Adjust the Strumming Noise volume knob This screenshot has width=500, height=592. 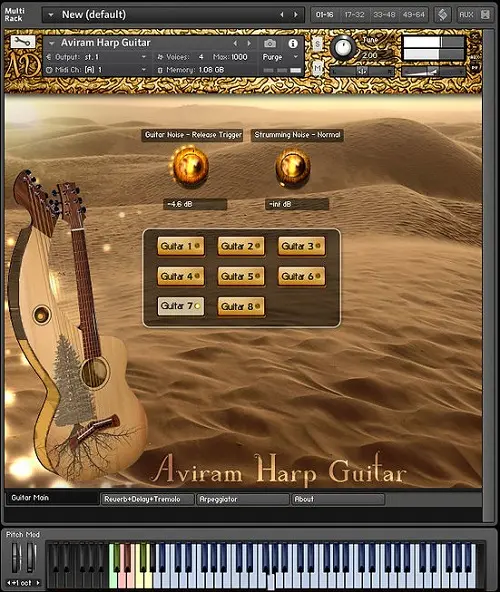[293, 166]
